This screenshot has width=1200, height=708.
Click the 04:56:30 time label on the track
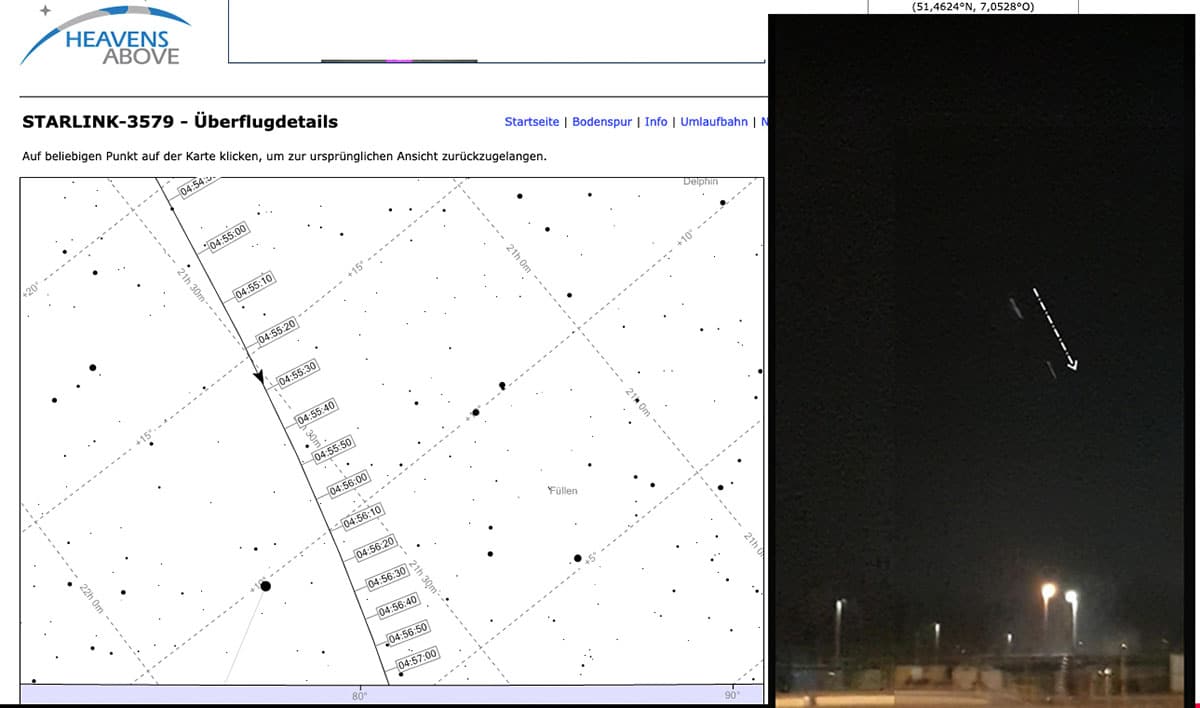388,577
